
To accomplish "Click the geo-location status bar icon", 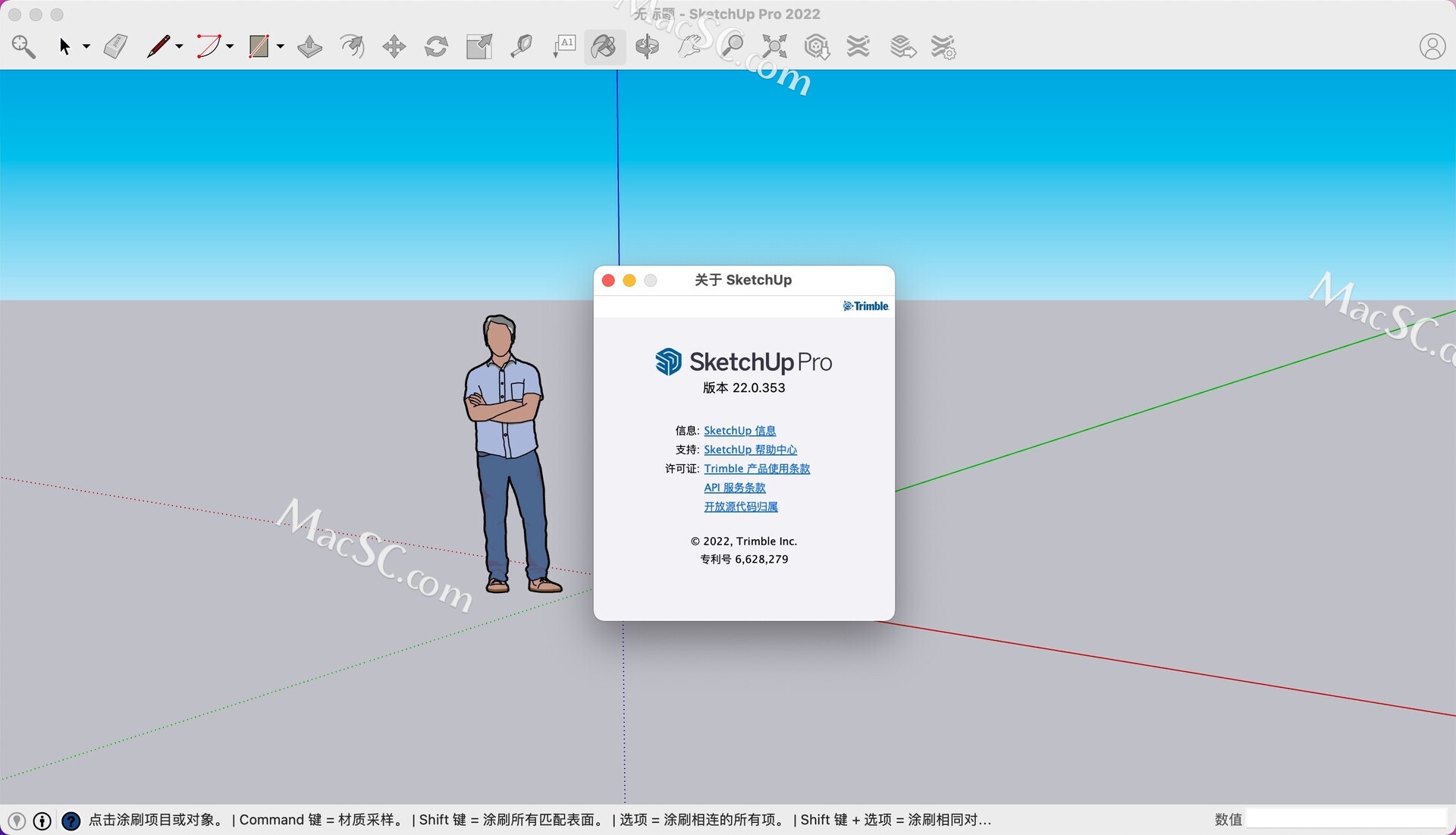I will point(17,821).
